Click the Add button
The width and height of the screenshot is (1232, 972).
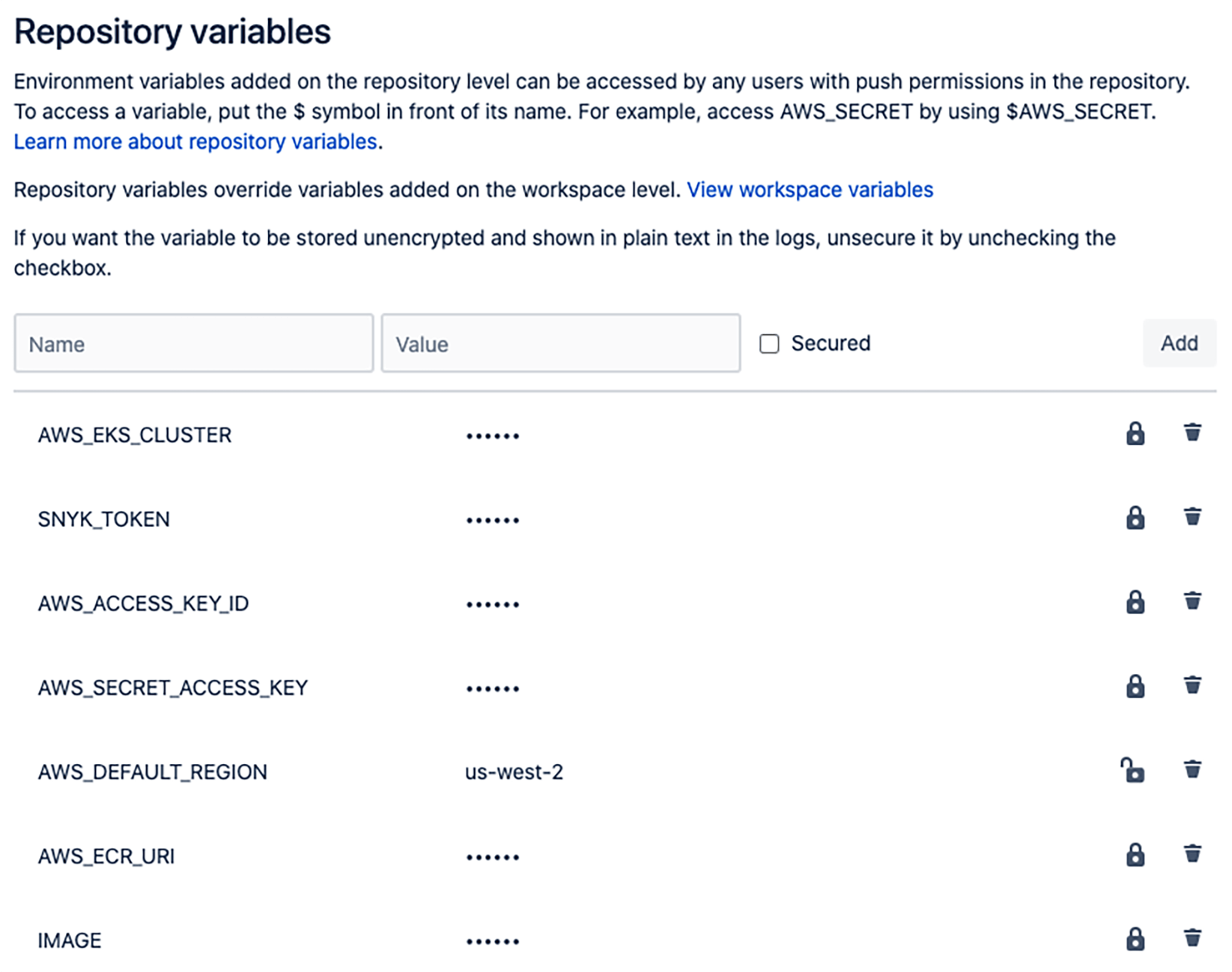(x=1179, y=344)
